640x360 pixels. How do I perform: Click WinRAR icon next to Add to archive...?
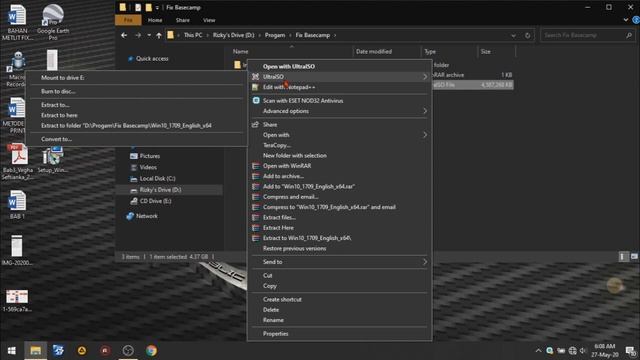[256, 176]
